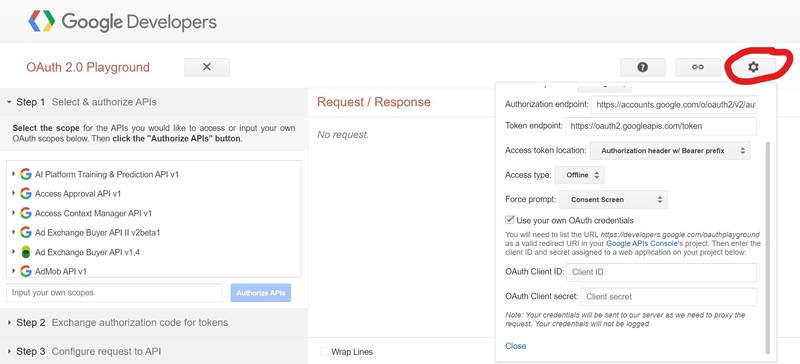Click the settings panel vertical scrollbar
The width and height of the screenshot is (800, 364).
tap(768, 248)
